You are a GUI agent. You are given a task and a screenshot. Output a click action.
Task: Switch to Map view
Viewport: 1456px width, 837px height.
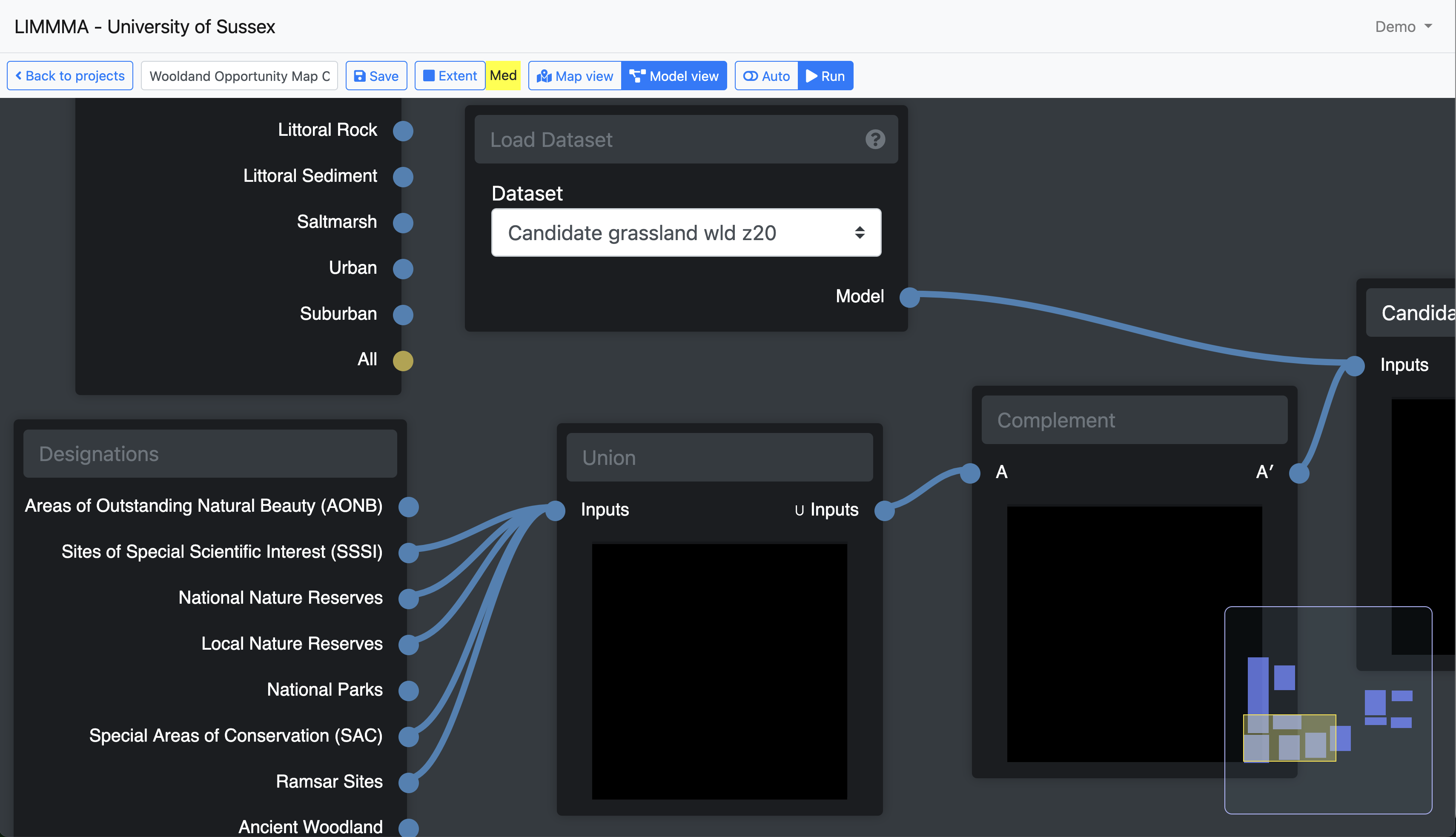[575, 76]
